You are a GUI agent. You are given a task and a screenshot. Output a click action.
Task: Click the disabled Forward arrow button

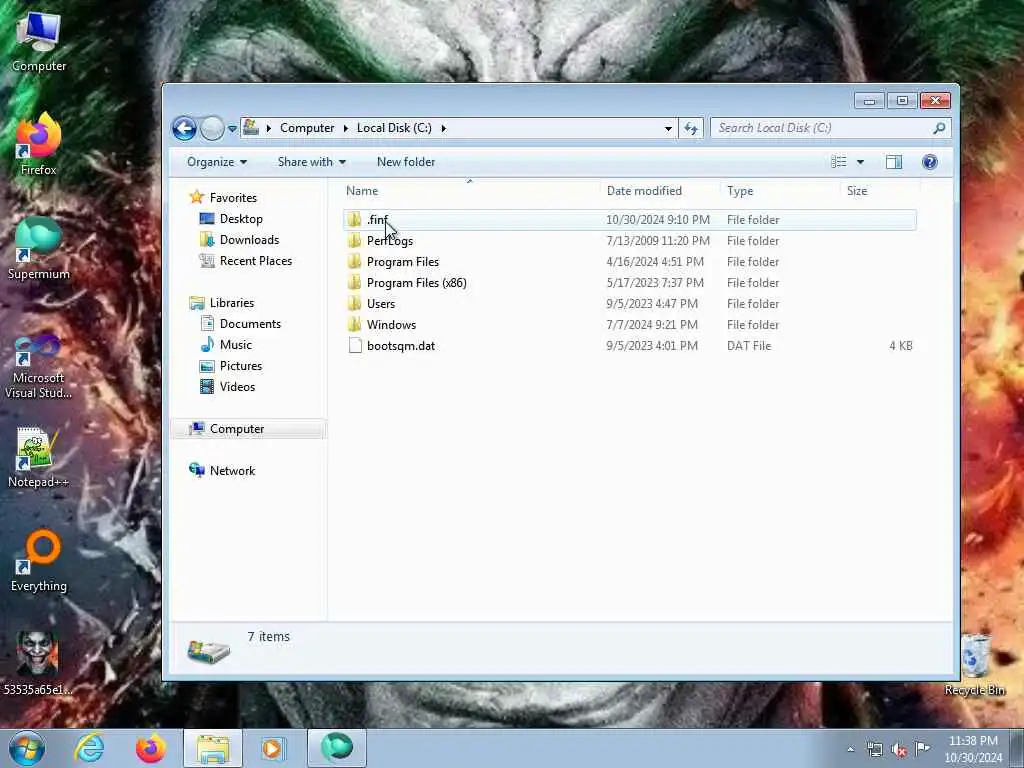(212, 129)
